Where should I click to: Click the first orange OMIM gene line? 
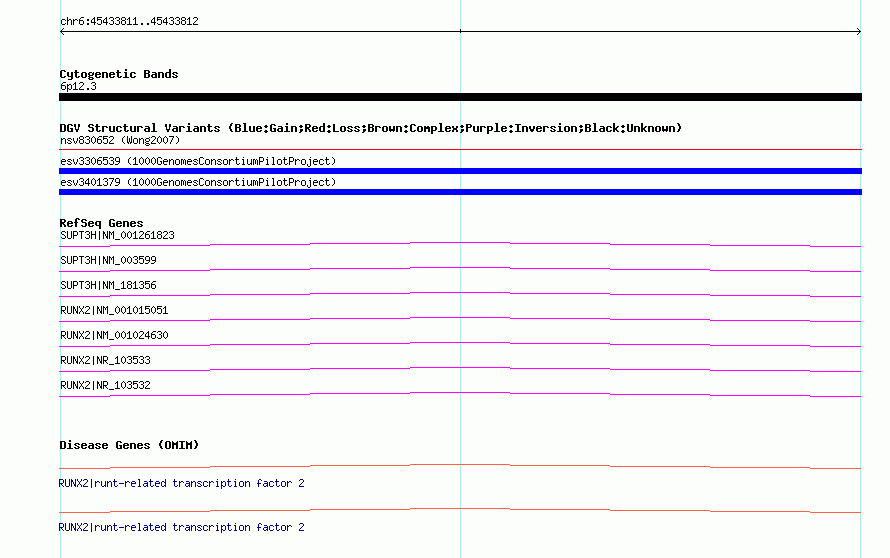[460, 466]
